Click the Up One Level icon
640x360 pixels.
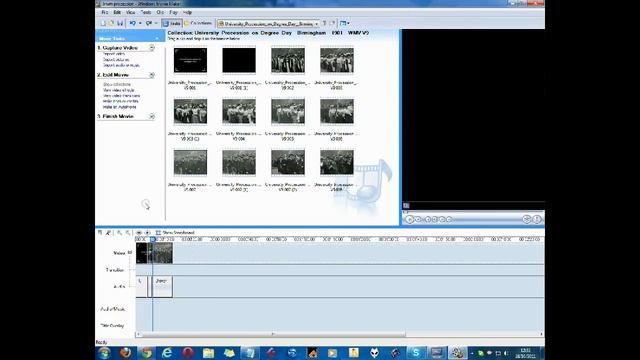click(x=325, y=24)
